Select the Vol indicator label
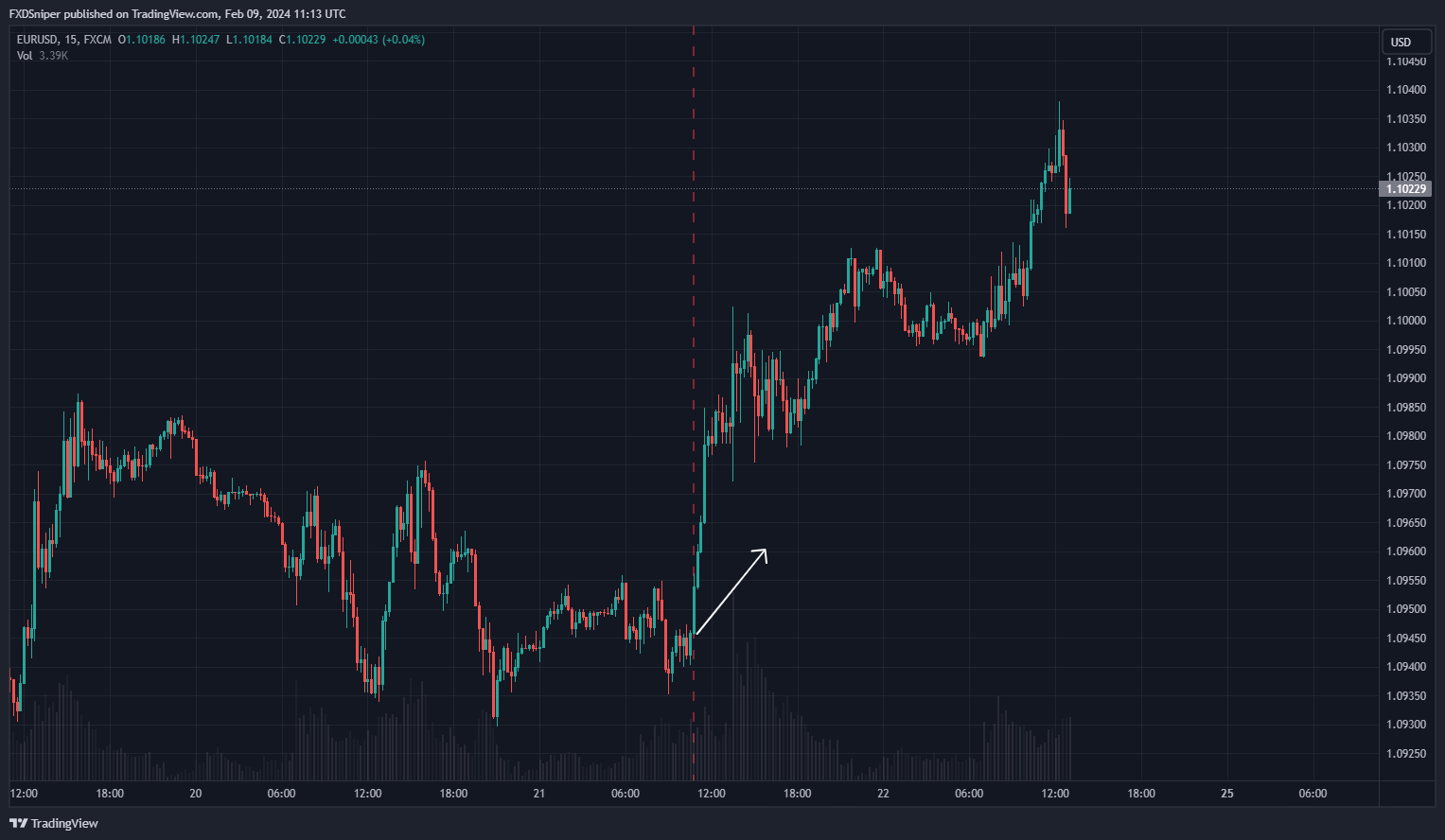The image size is (1445, 840). [x=25, y=56]
